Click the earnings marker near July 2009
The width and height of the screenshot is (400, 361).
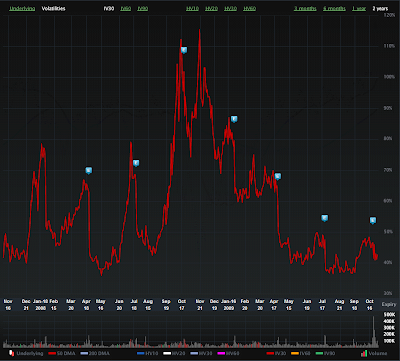[x=325, y=218]
